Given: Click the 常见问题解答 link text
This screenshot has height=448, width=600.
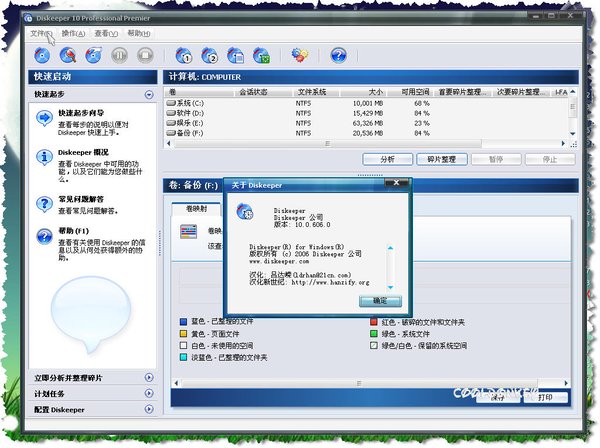Looking at the screenshot, I should point(81,199).
